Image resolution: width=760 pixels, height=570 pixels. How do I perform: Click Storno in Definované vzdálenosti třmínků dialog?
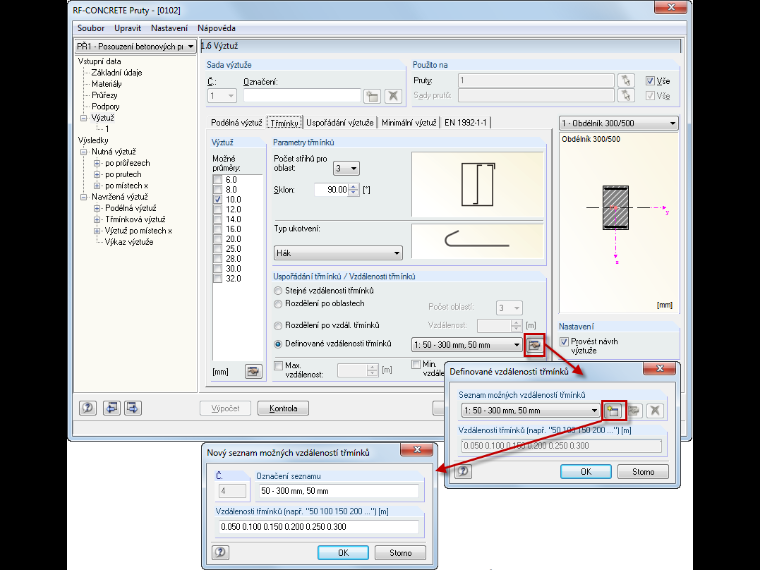point(643,472)
